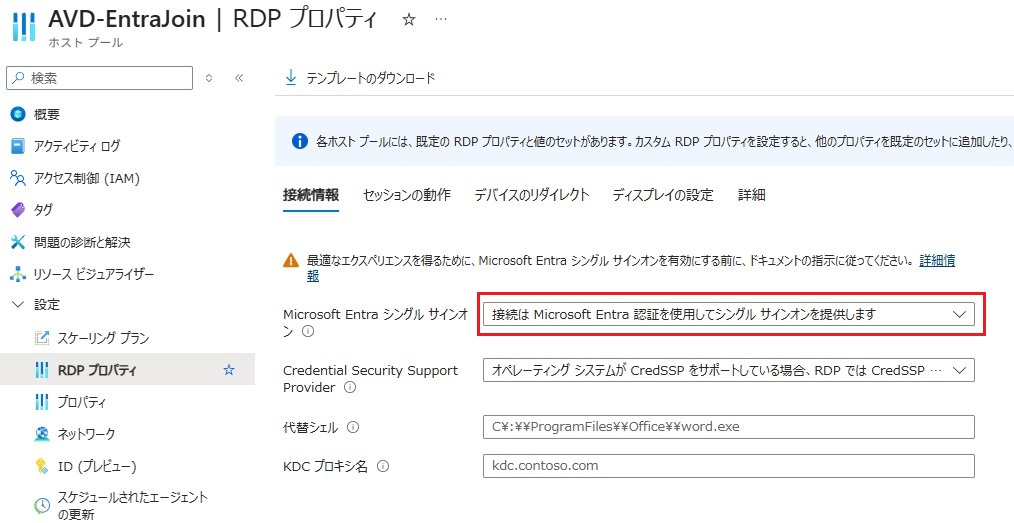Viewport: 1014px width, 523px height.
Task: Click the ネットワーク icon in sidebar
Action: (x=41, y=434)
